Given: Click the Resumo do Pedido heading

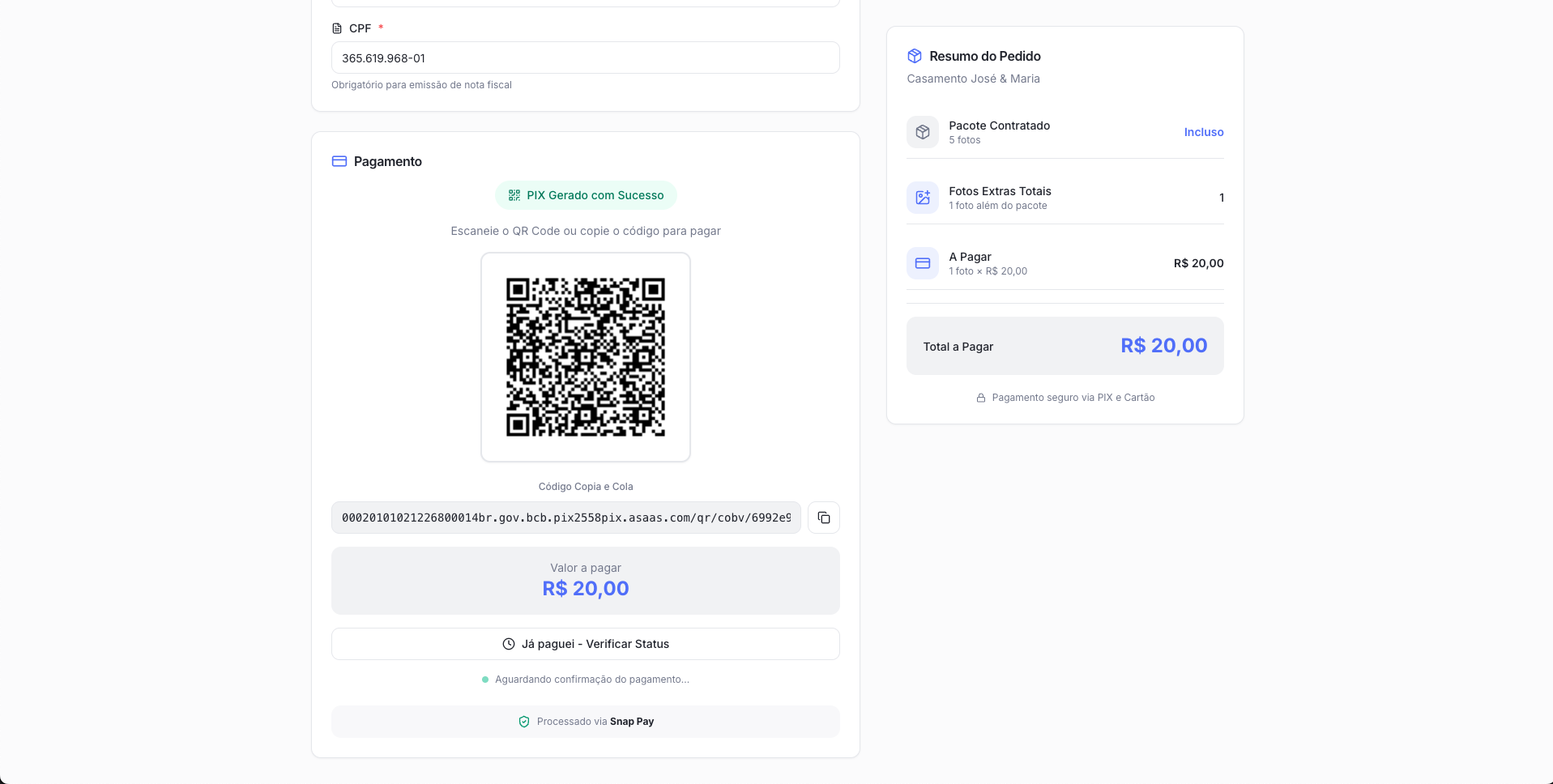Looking at the screenshot, I should [x=985, y=56].
